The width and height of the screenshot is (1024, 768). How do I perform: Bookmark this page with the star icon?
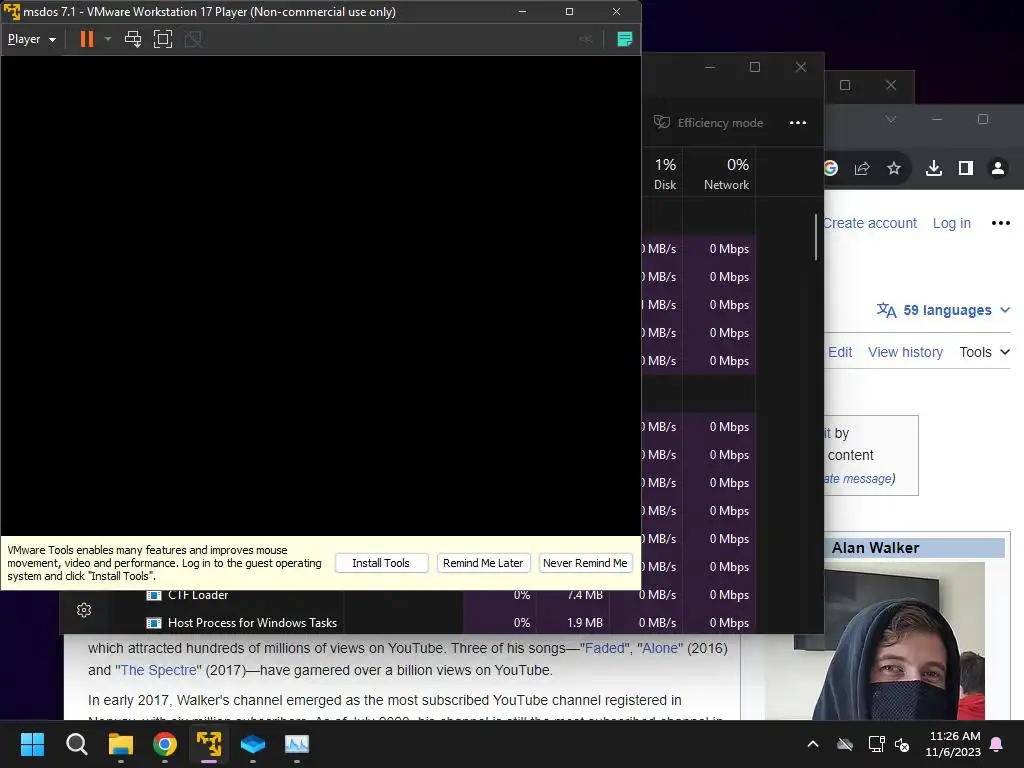tap(894, 168)
